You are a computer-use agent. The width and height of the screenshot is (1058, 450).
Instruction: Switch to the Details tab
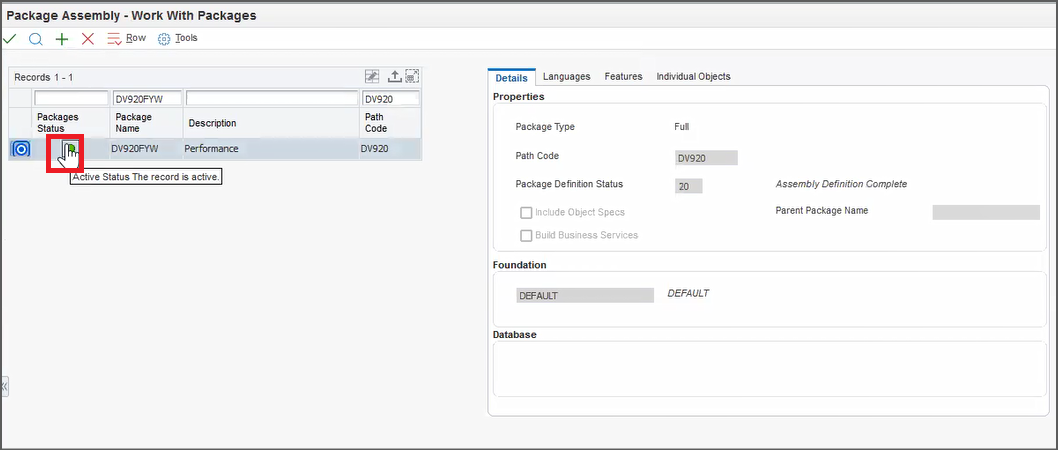511,78
